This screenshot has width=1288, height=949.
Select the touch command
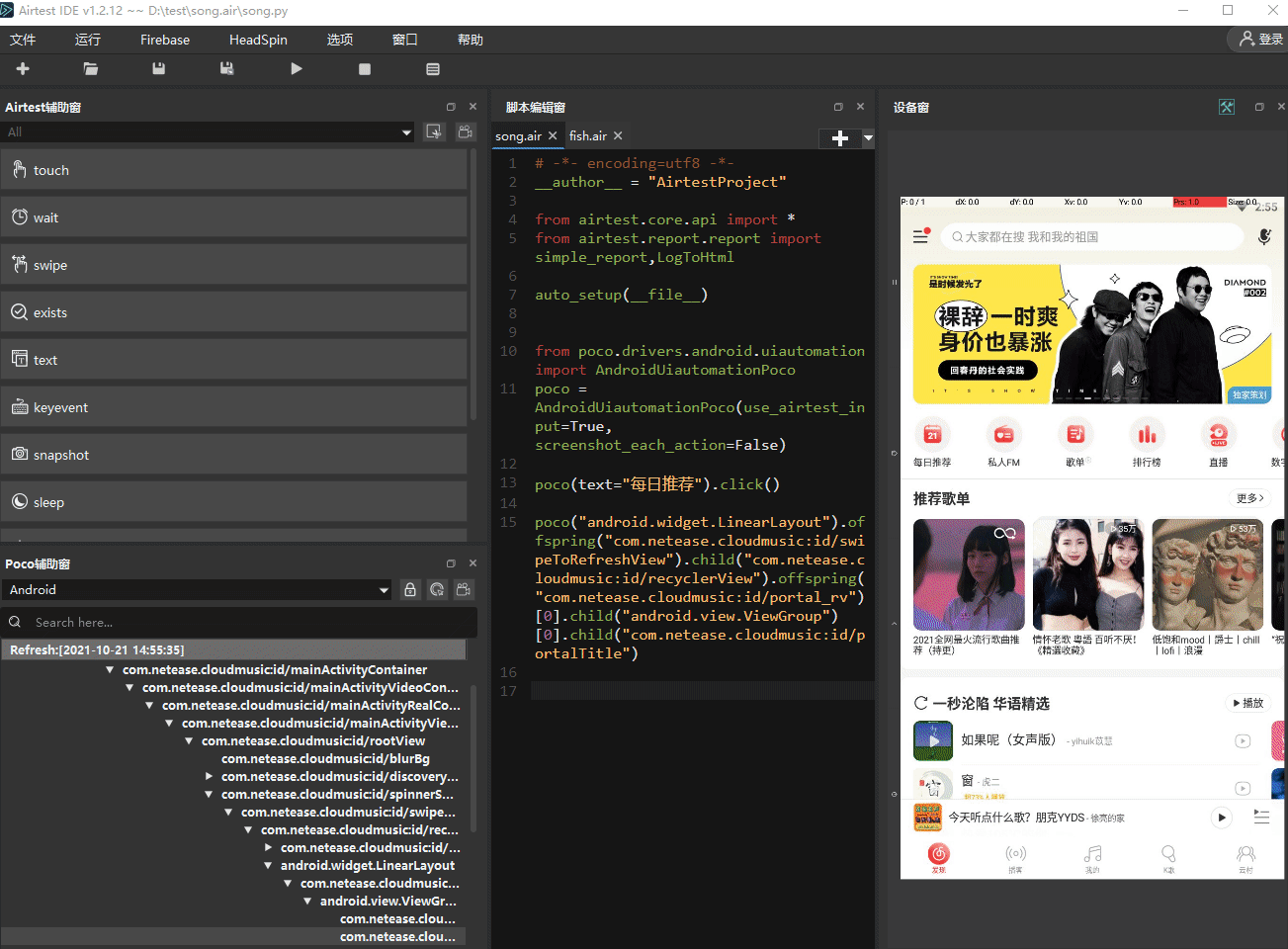pos(233,170)
